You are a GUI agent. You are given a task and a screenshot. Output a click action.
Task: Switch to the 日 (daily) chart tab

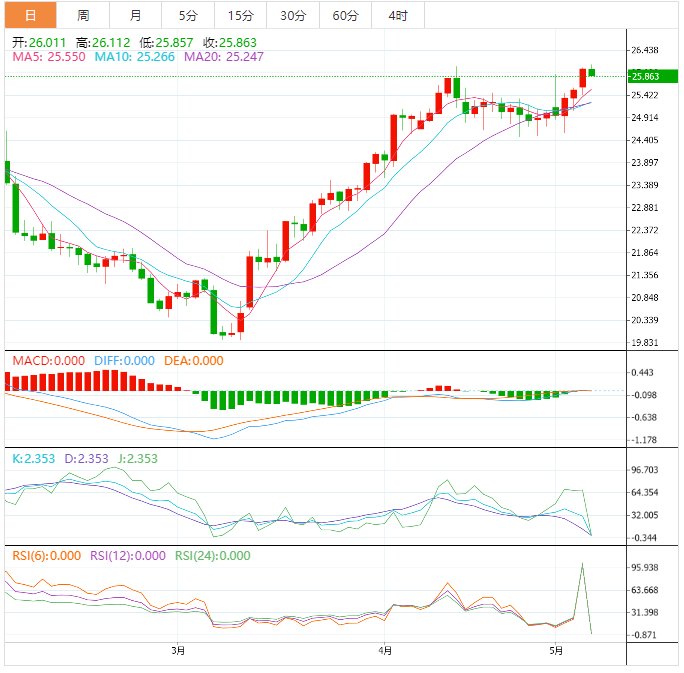[x=31, y=15]
